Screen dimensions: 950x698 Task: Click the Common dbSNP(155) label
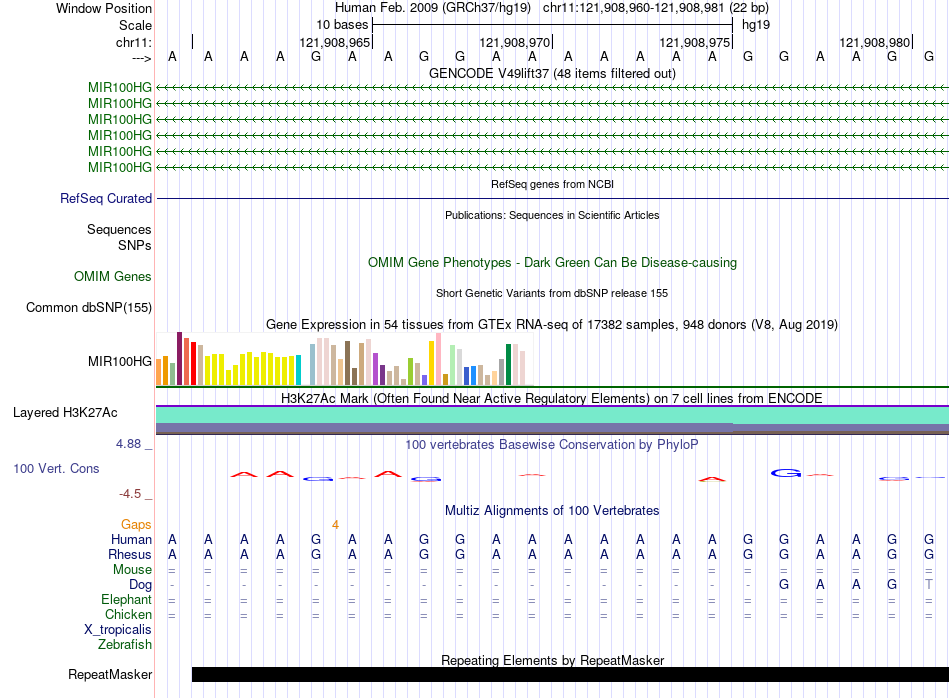pos(88,307)
